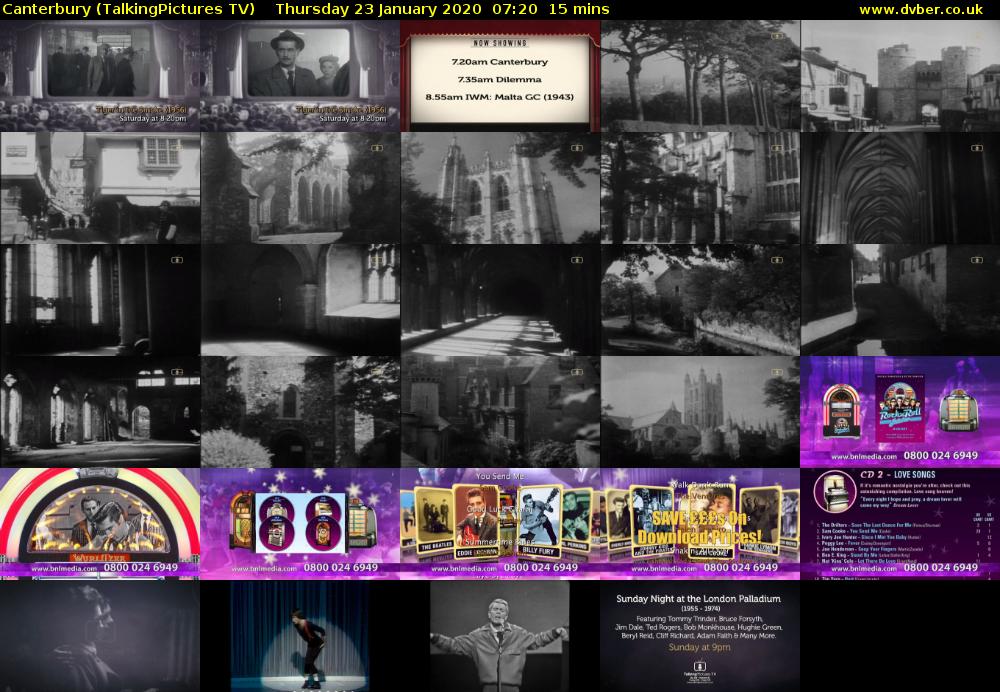
Task: Open the gabled building rooftops frame
Action: click(x=500, y=411)
